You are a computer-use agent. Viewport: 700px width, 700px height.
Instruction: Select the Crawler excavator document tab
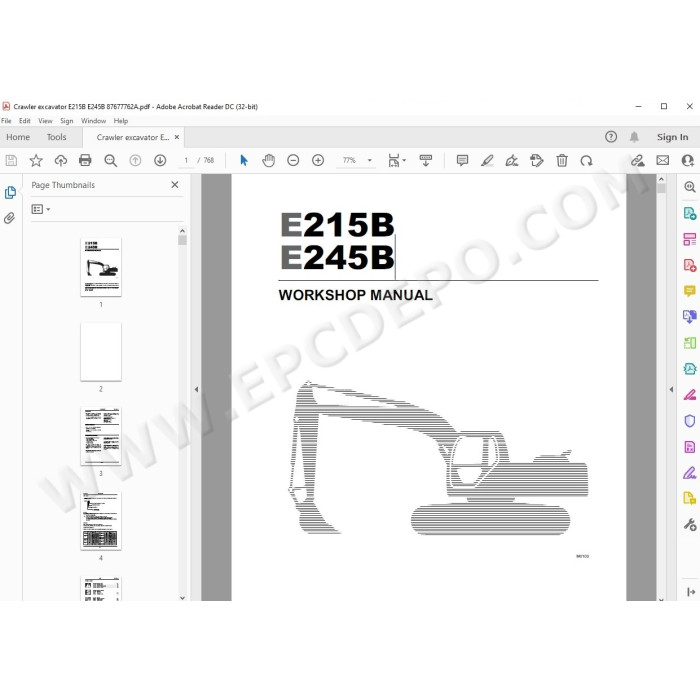133,138
